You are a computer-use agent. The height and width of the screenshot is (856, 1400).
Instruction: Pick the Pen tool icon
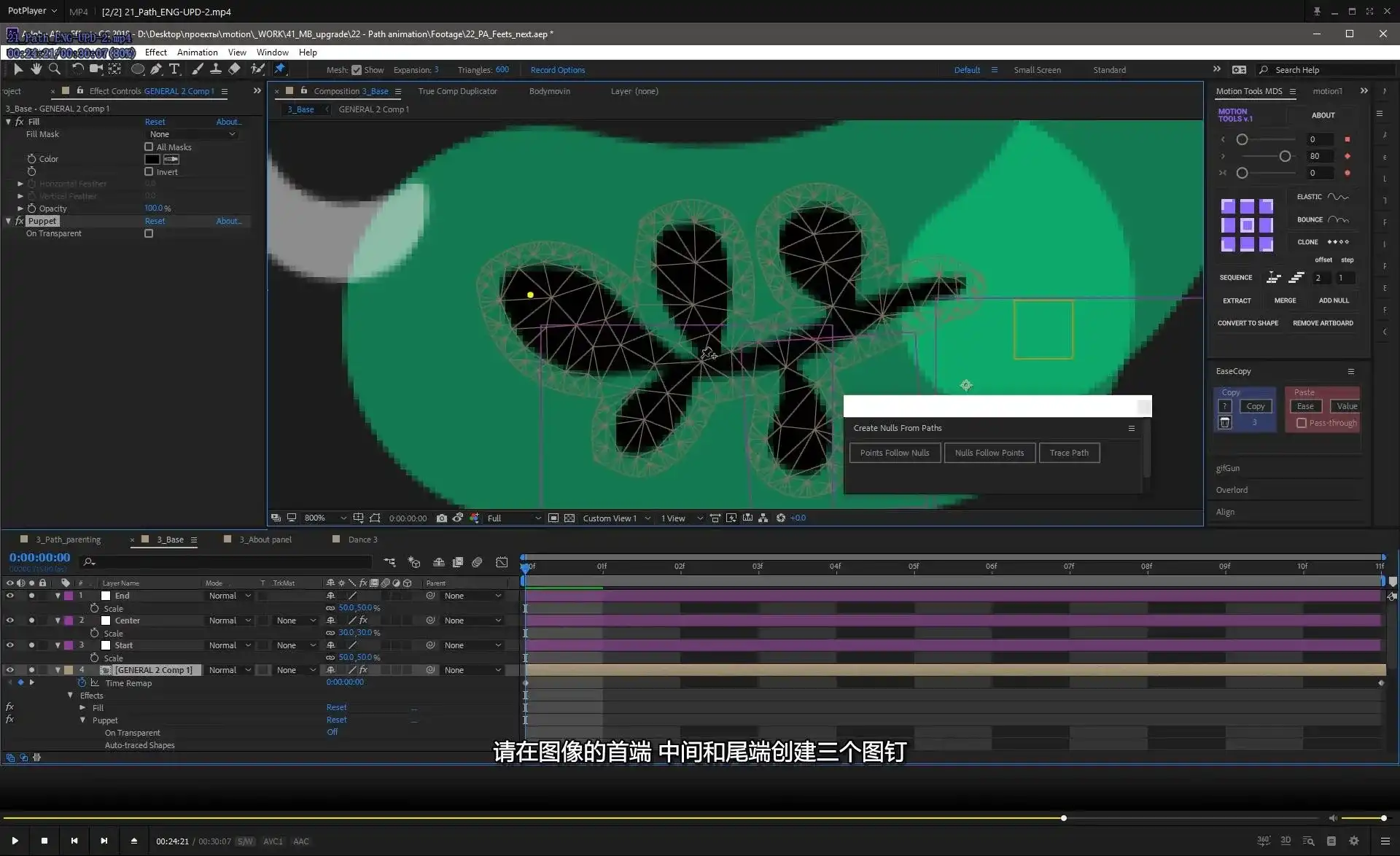(156, 69)
